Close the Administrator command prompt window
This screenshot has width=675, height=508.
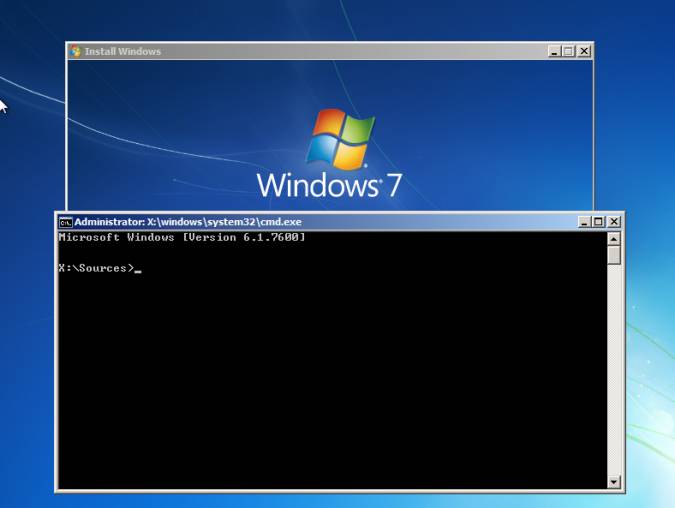click(x=613, y=222)
